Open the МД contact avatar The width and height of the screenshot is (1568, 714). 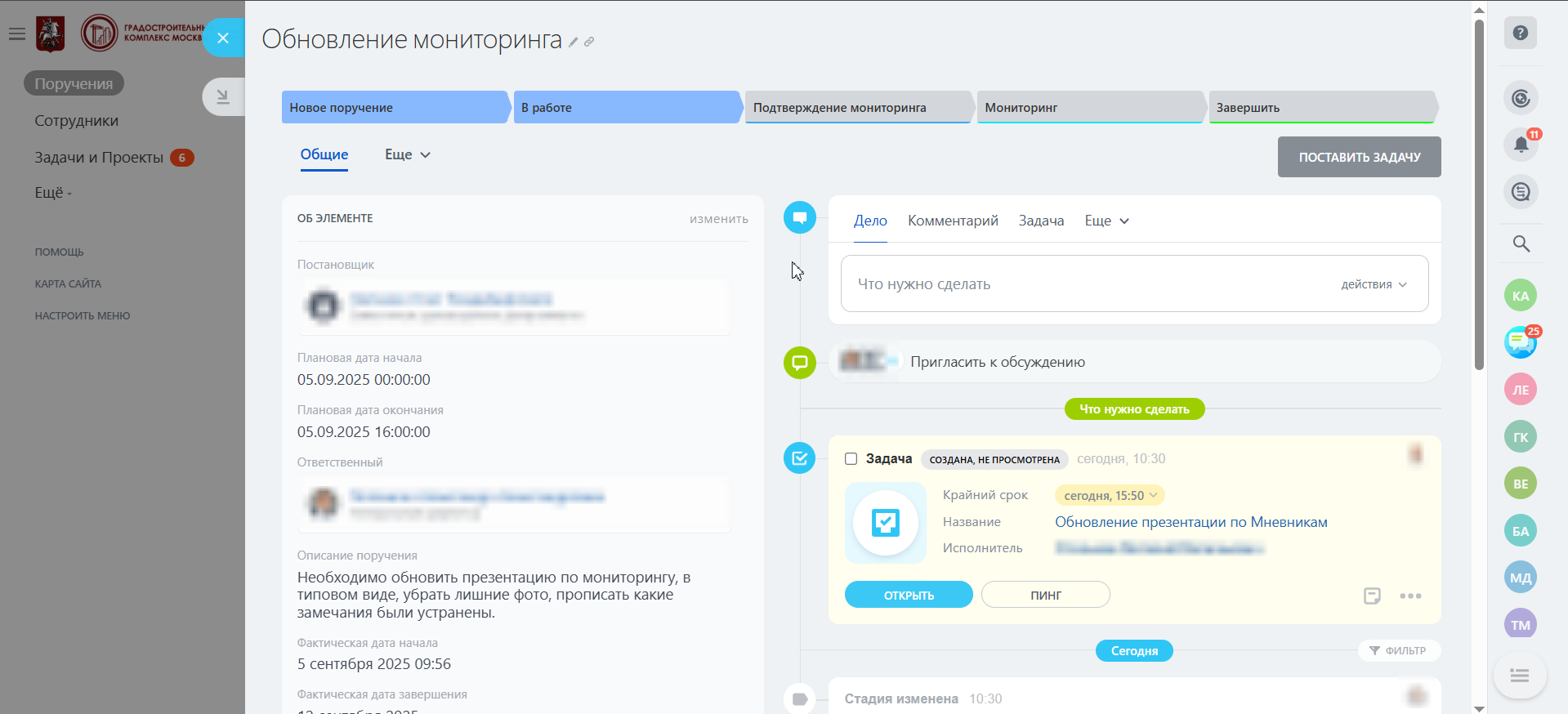[x=1521, y=578]
